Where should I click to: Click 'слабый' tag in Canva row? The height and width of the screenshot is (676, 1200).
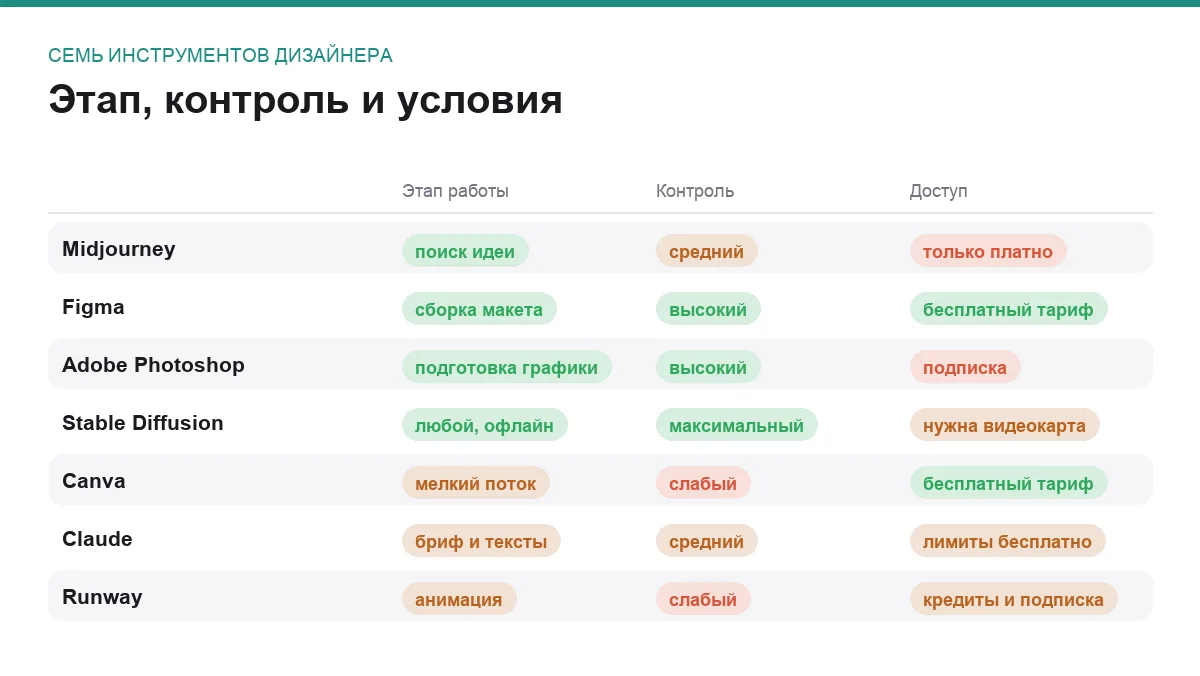click(703, 483)
